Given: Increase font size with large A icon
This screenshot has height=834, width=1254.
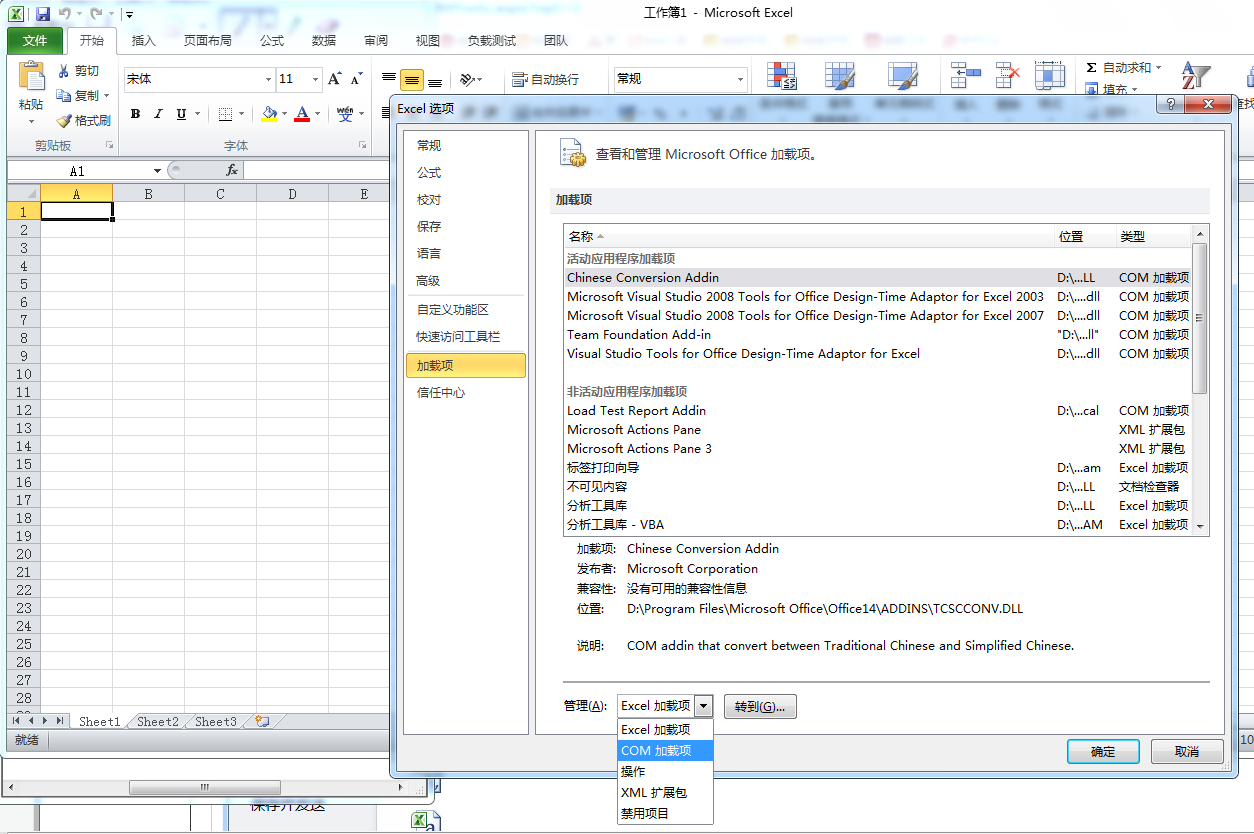Looking at the screenshot, I should pos(335,79).
